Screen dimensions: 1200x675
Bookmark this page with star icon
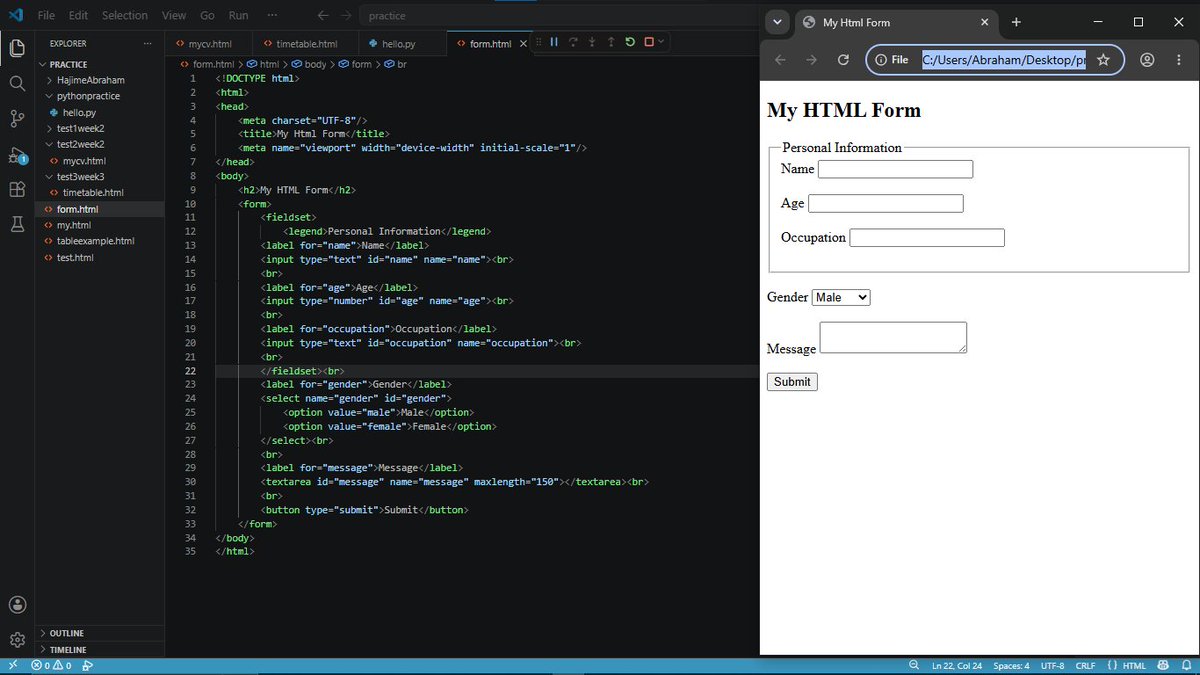pos(1103,60)
